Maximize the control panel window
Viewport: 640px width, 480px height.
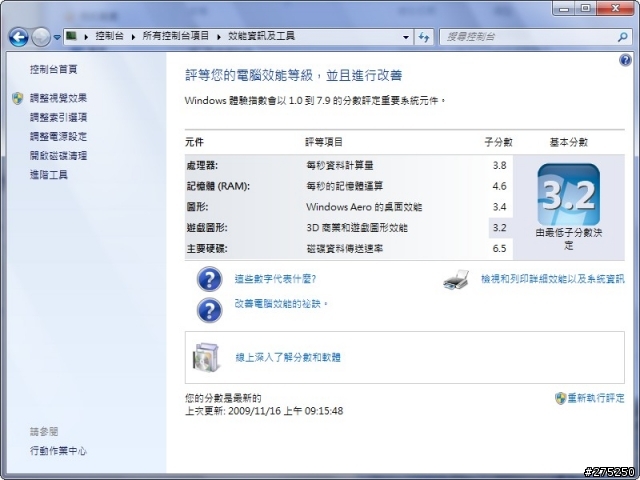tap(585, 8)
